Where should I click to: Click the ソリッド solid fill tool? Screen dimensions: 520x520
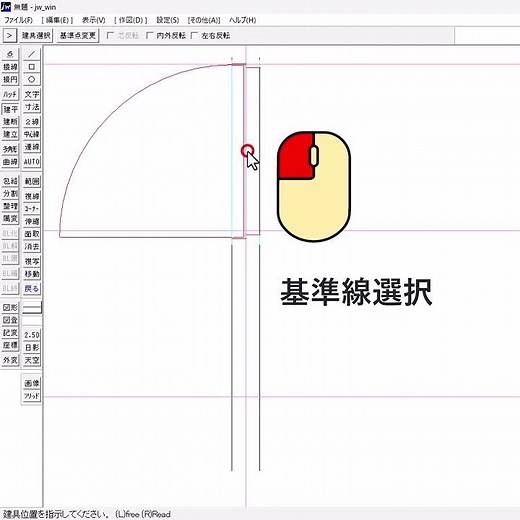32,396
